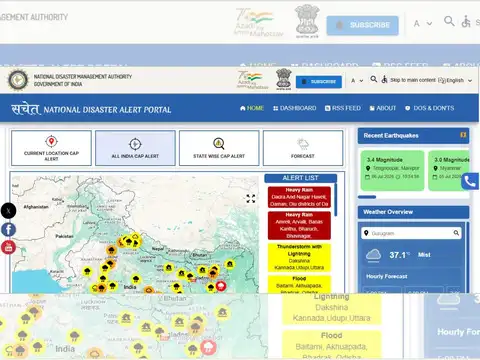
Task: Click the Sachet Hindi portal logo
Action: 25,109
